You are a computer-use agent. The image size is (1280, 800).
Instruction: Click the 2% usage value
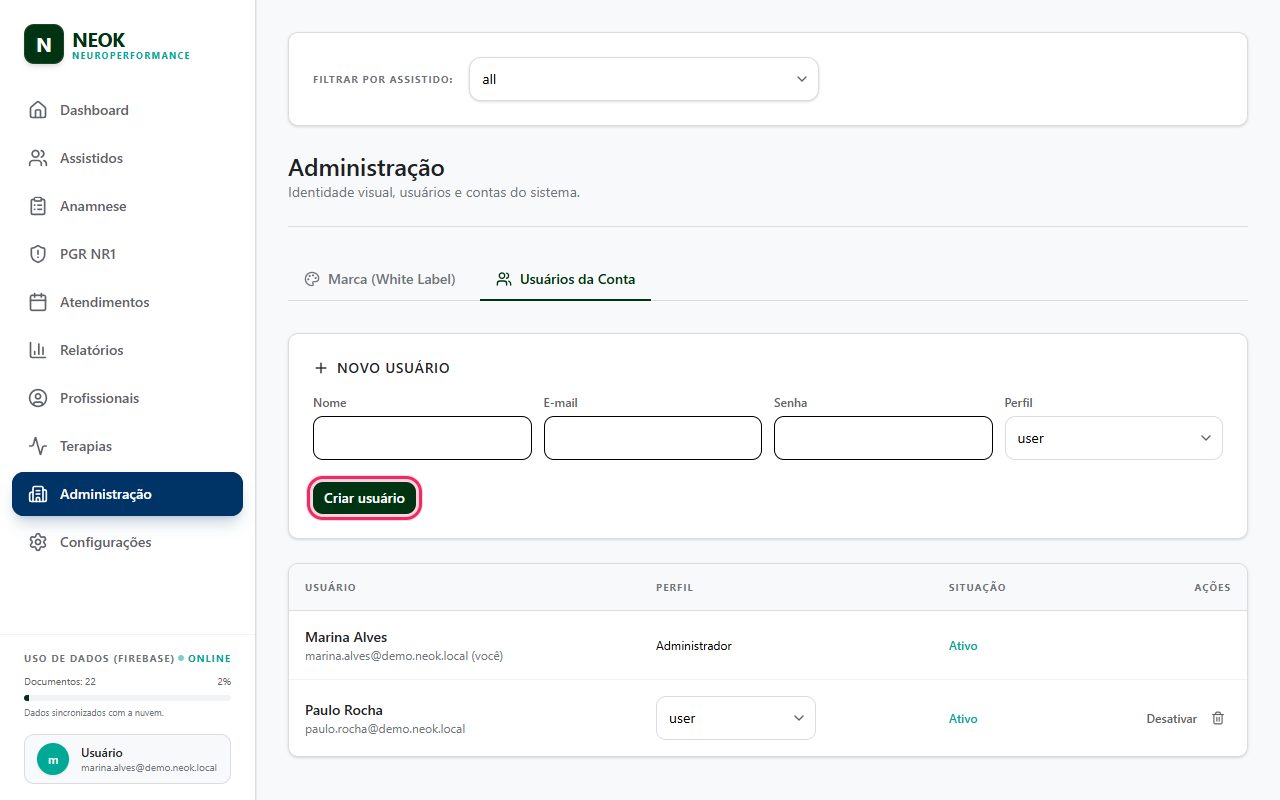[224, 681]
